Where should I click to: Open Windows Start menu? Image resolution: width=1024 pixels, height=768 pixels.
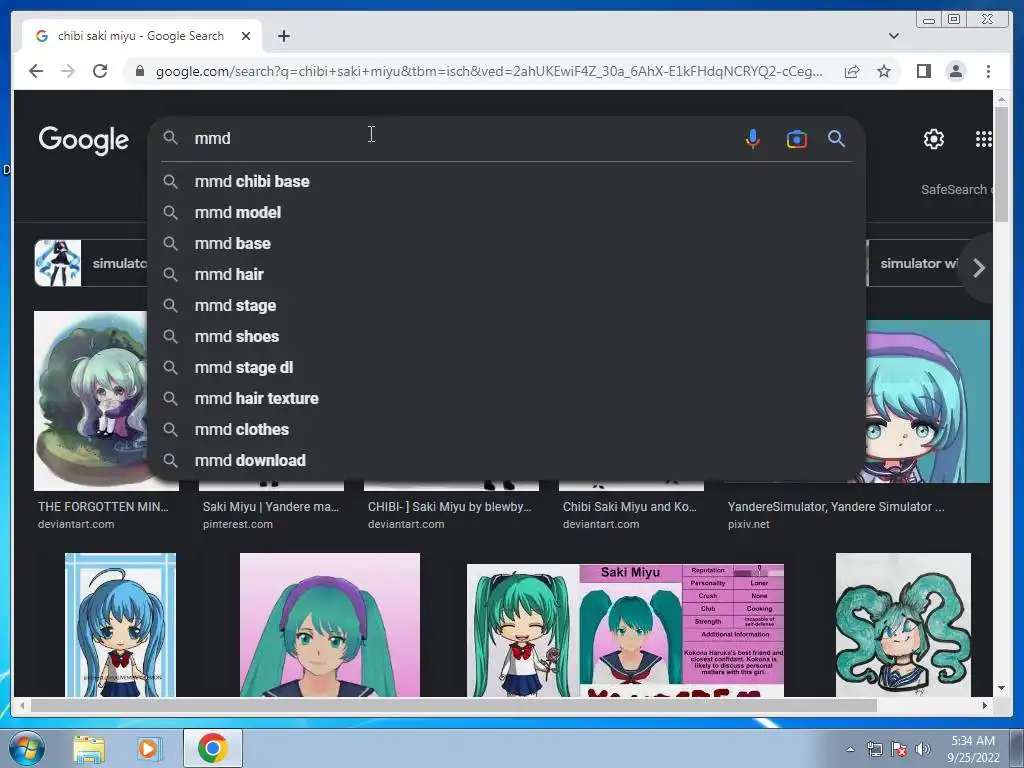click(25, 748)
